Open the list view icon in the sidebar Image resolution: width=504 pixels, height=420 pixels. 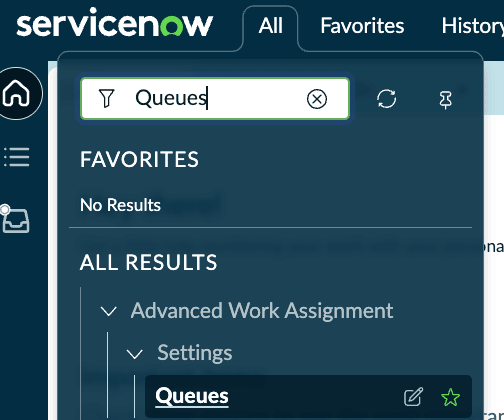click(17, 157)
